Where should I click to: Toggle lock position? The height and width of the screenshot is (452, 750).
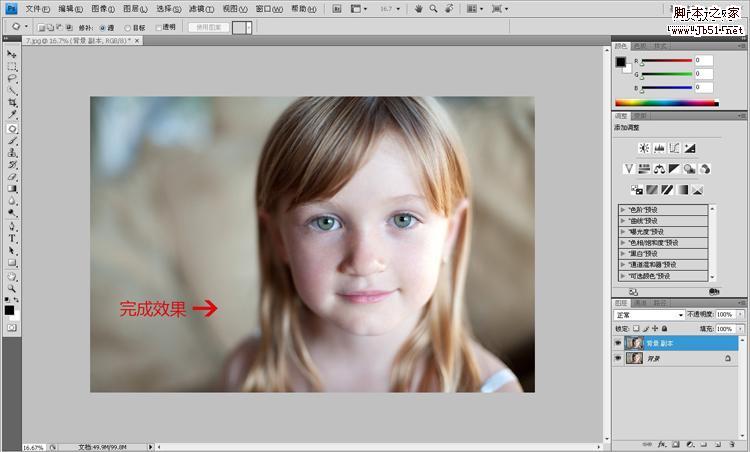pos(655,329)
